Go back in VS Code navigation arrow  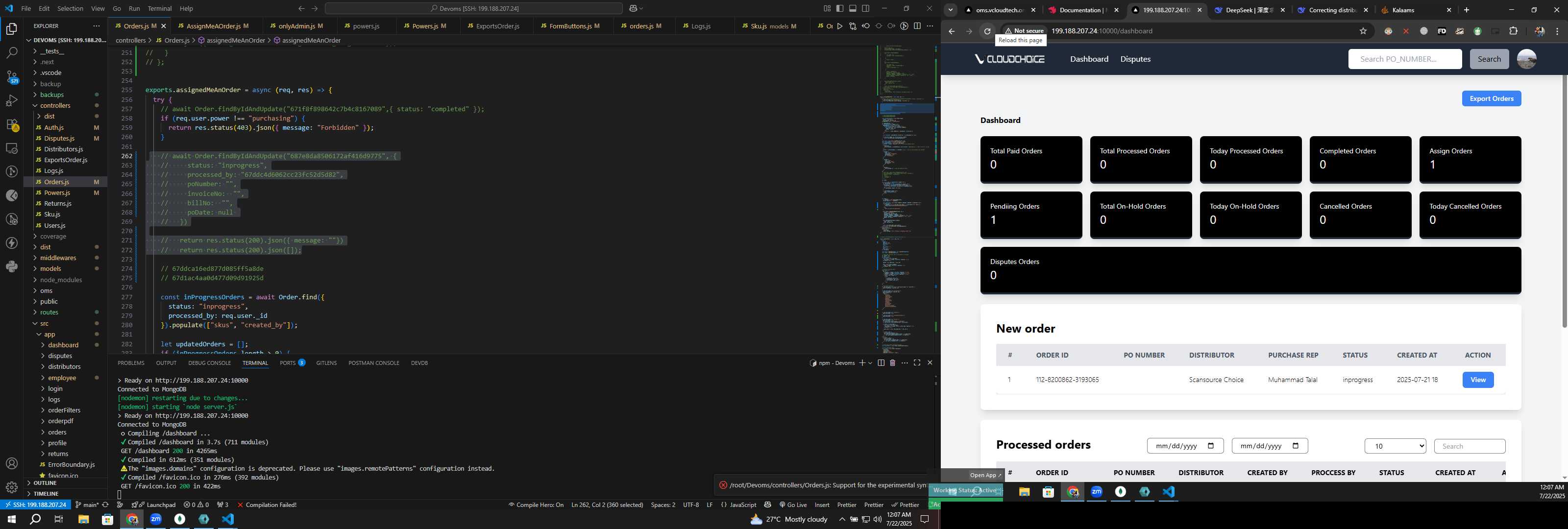pos(301,8)
